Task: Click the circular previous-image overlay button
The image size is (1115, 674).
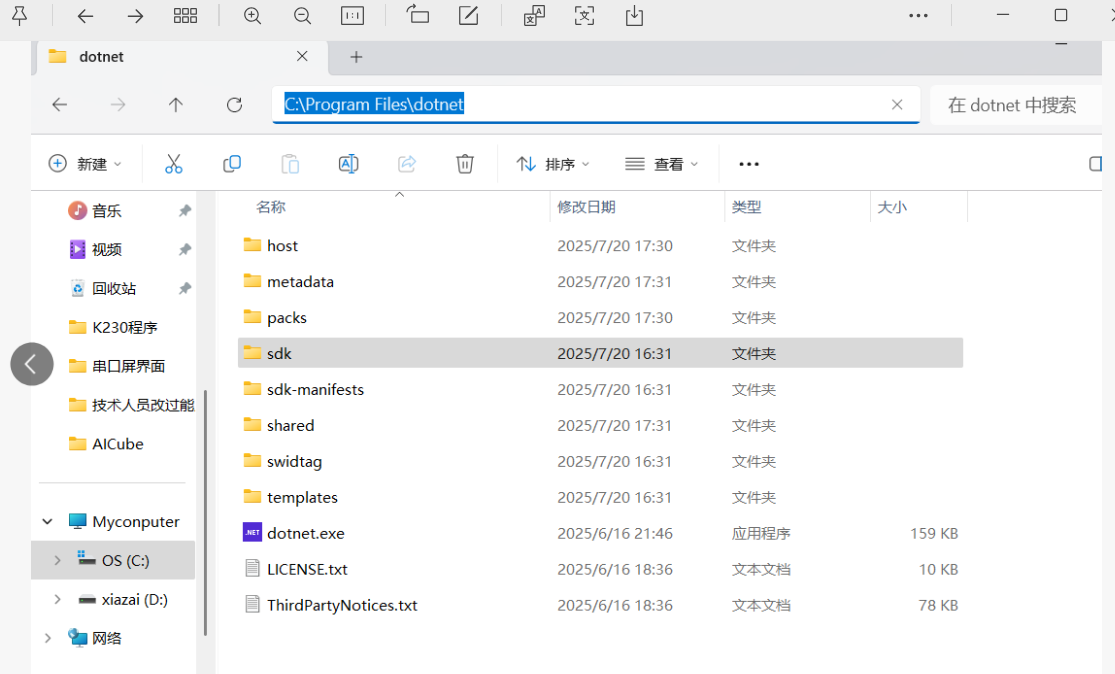Action: click(32, 364)
